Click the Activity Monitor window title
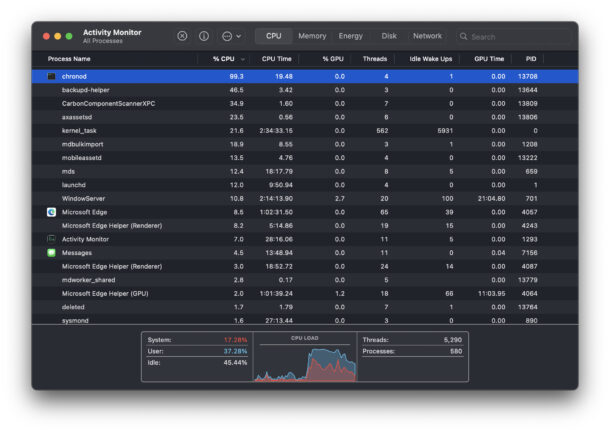This screenshot has height=432, width=610. tap(112, 32)
